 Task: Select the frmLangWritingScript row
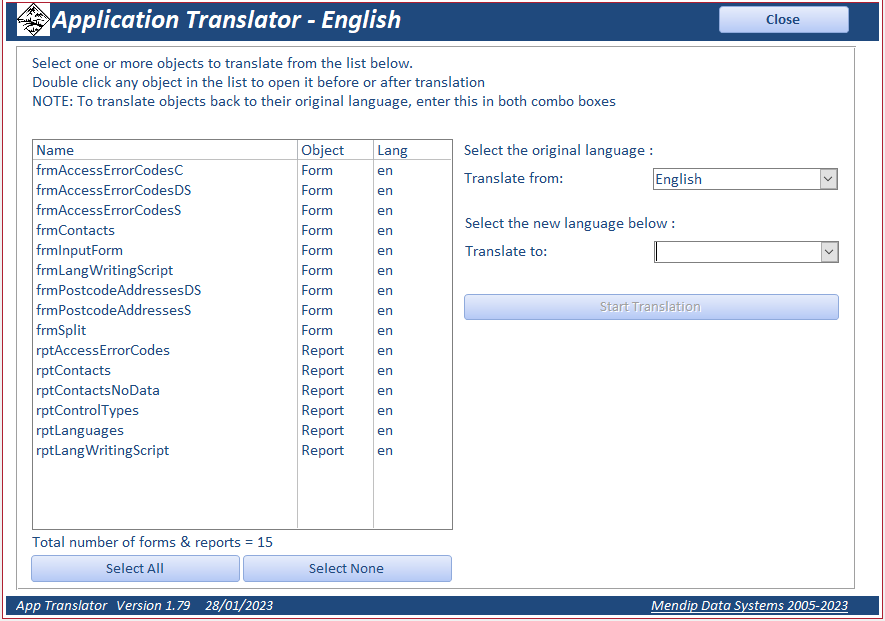point(242,270)
